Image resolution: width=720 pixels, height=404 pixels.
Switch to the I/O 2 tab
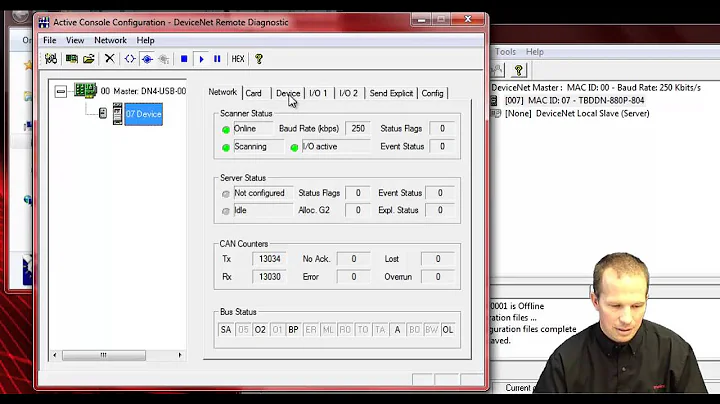click(349, 93)
